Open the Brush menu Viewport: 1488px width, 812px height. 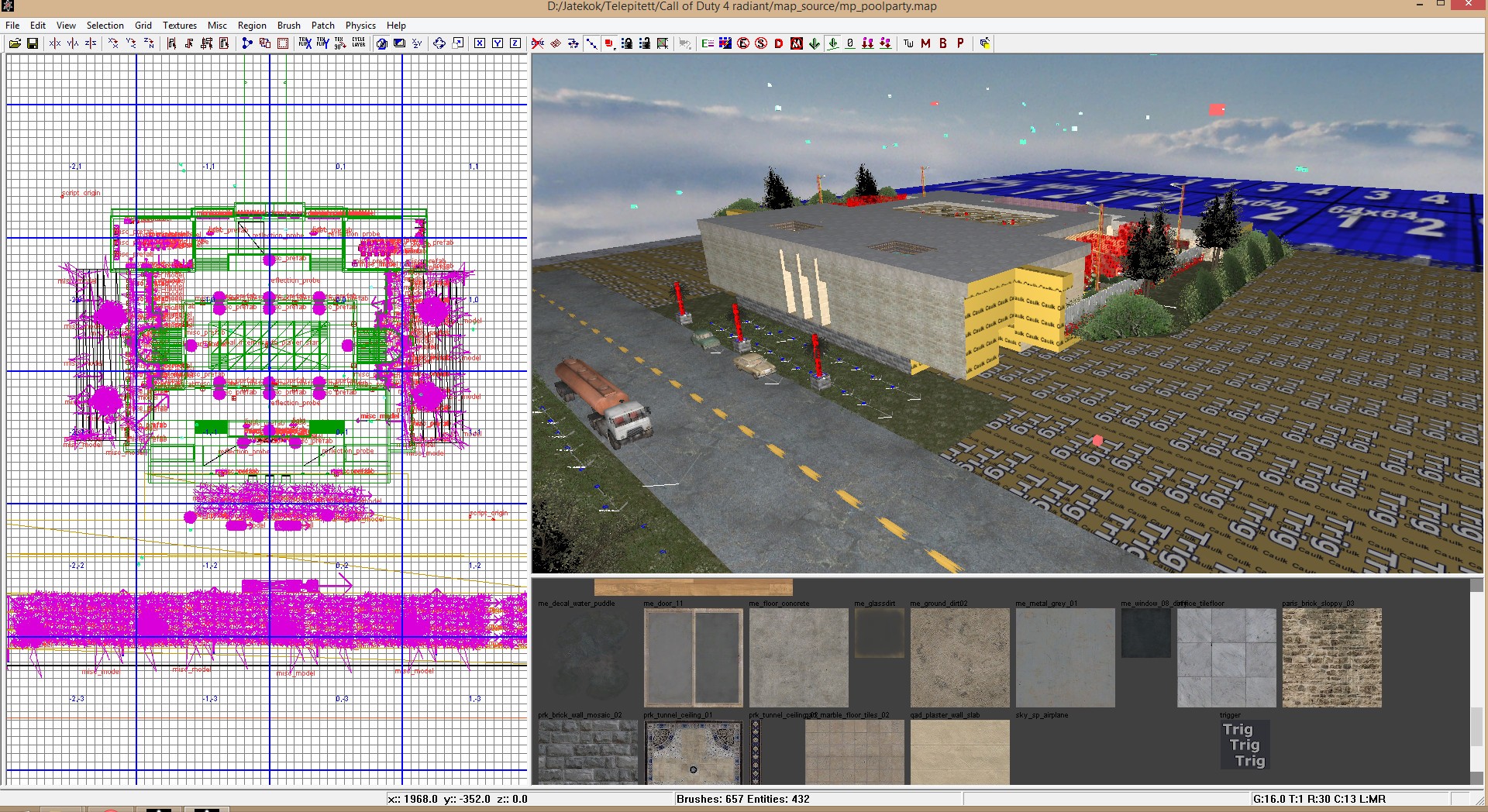click(x=289, y=26)
